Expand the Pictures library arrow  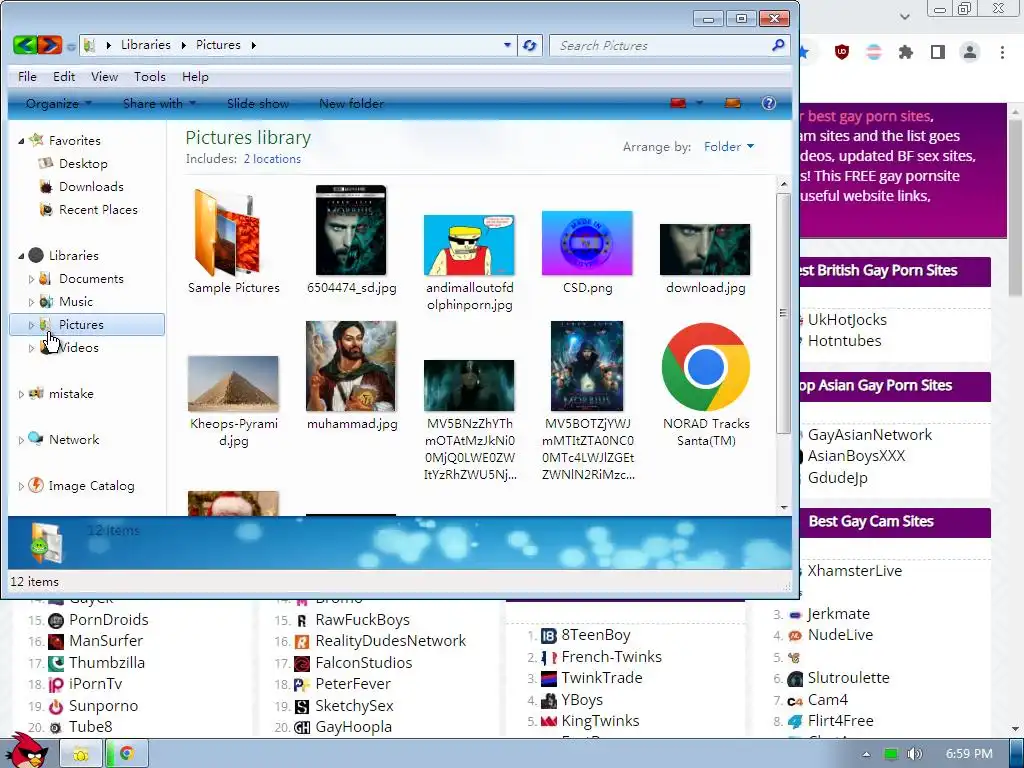pyautogui.click(x=31, y=325)
